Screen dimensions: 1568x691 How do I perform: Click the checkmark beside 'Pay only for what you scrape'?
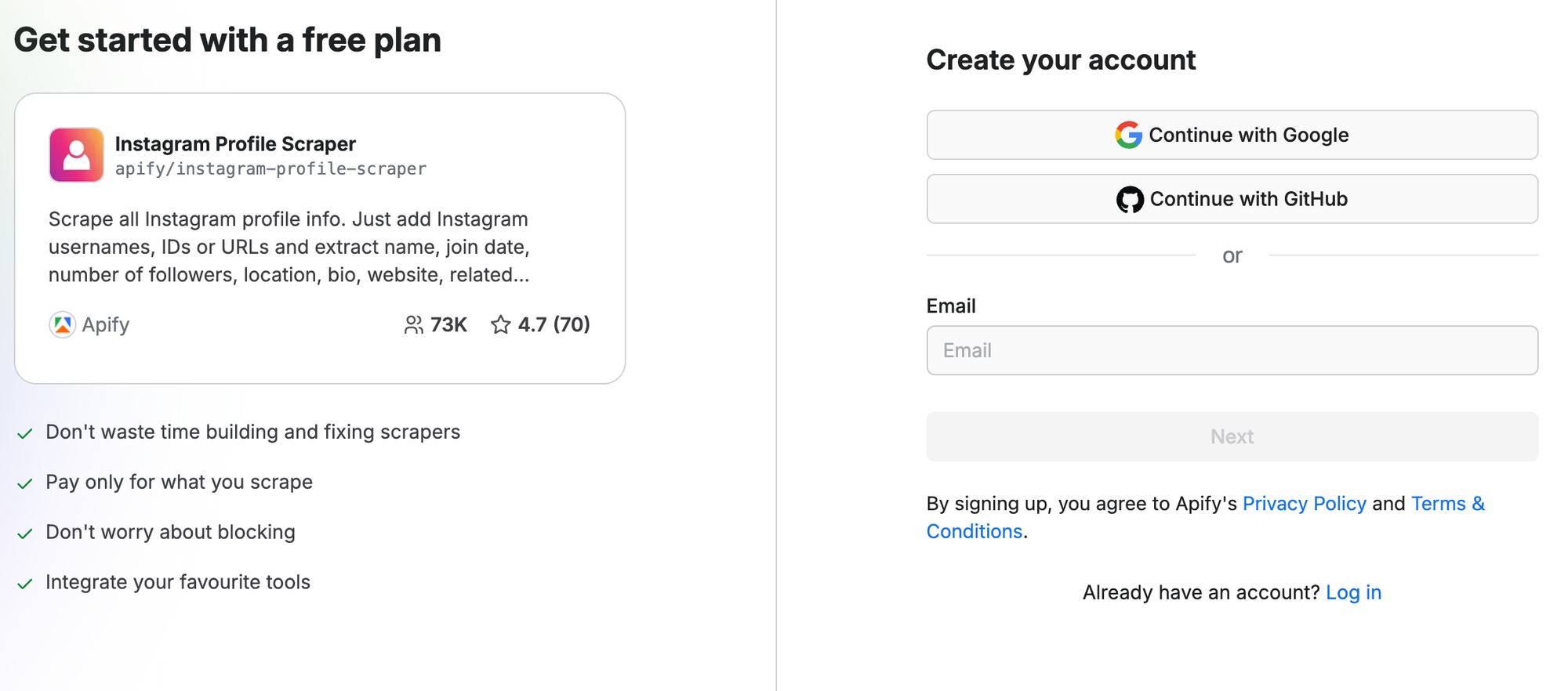(x=24, y=483)
